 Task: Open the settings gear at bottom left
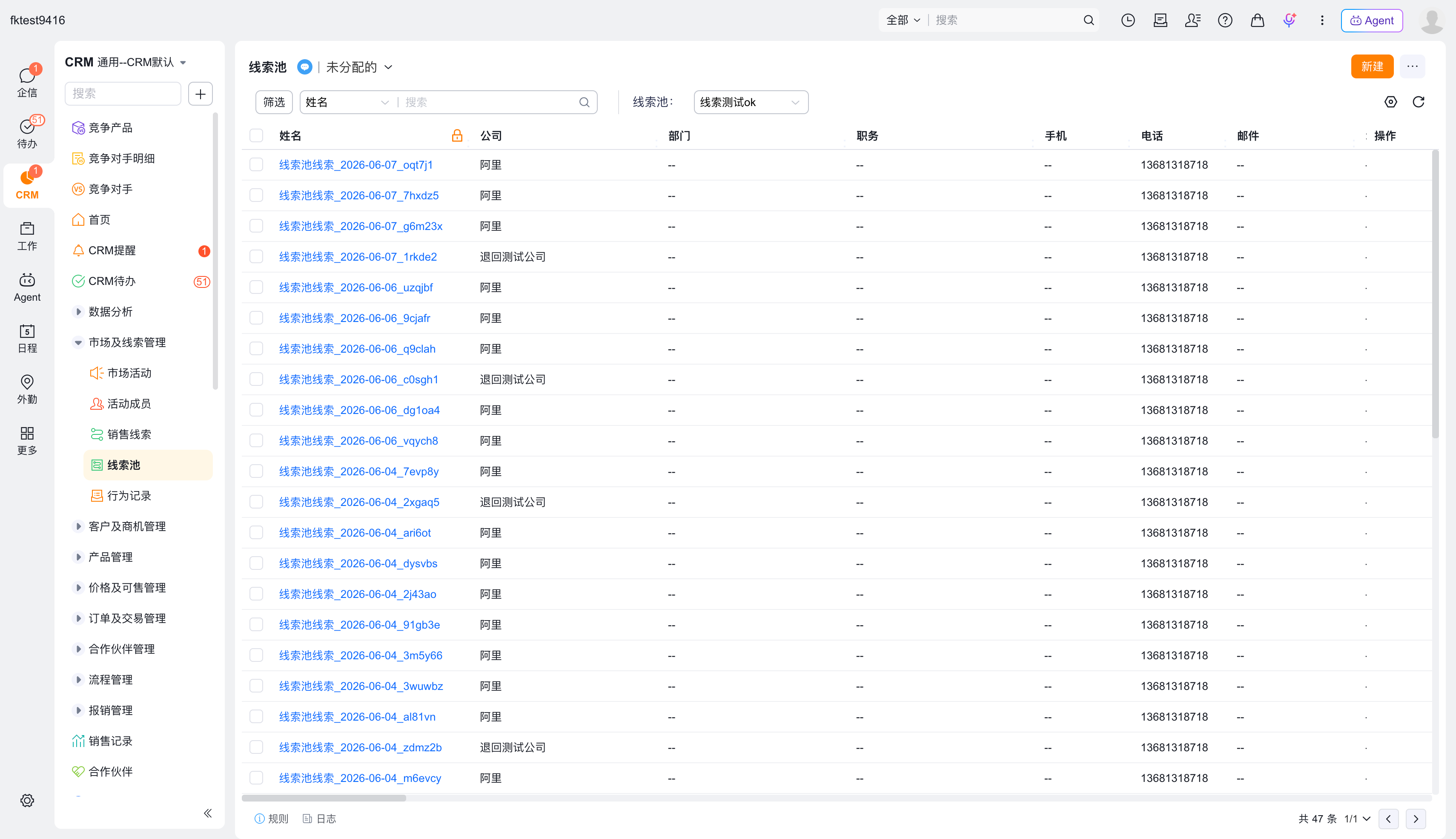point(27,800)
